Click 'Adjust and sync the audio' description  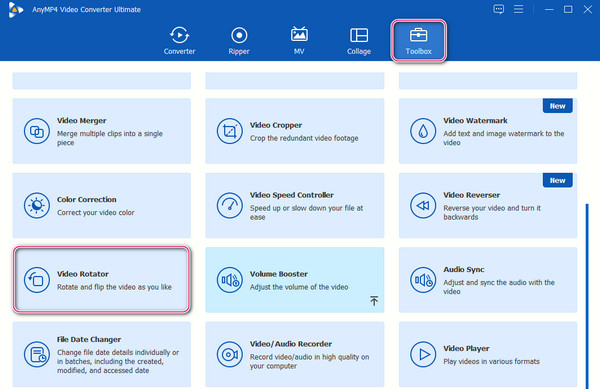[x=499, y=287]
